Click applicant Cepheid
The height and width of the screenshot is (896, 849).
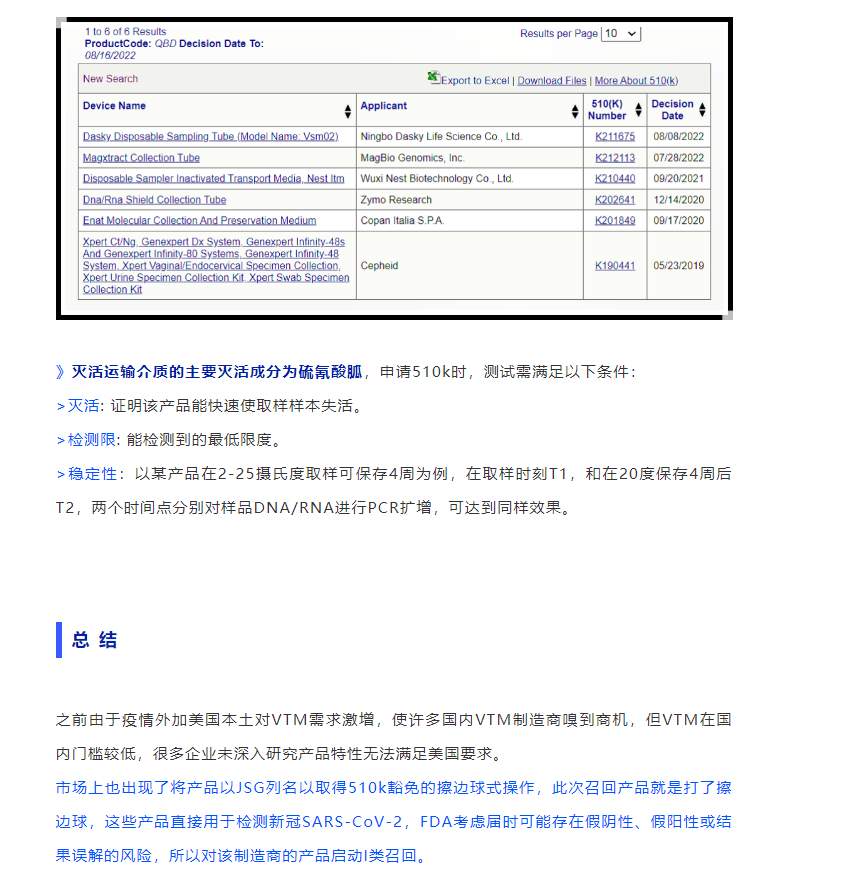point(379,266)
